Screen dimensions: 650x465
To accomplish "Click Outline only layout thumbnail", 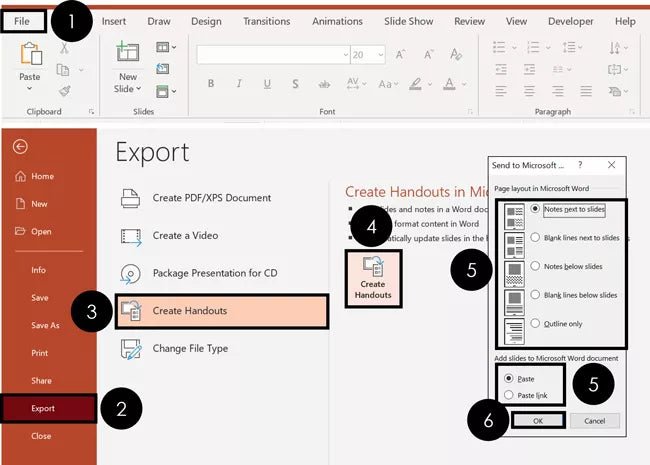I will [514, 331].
